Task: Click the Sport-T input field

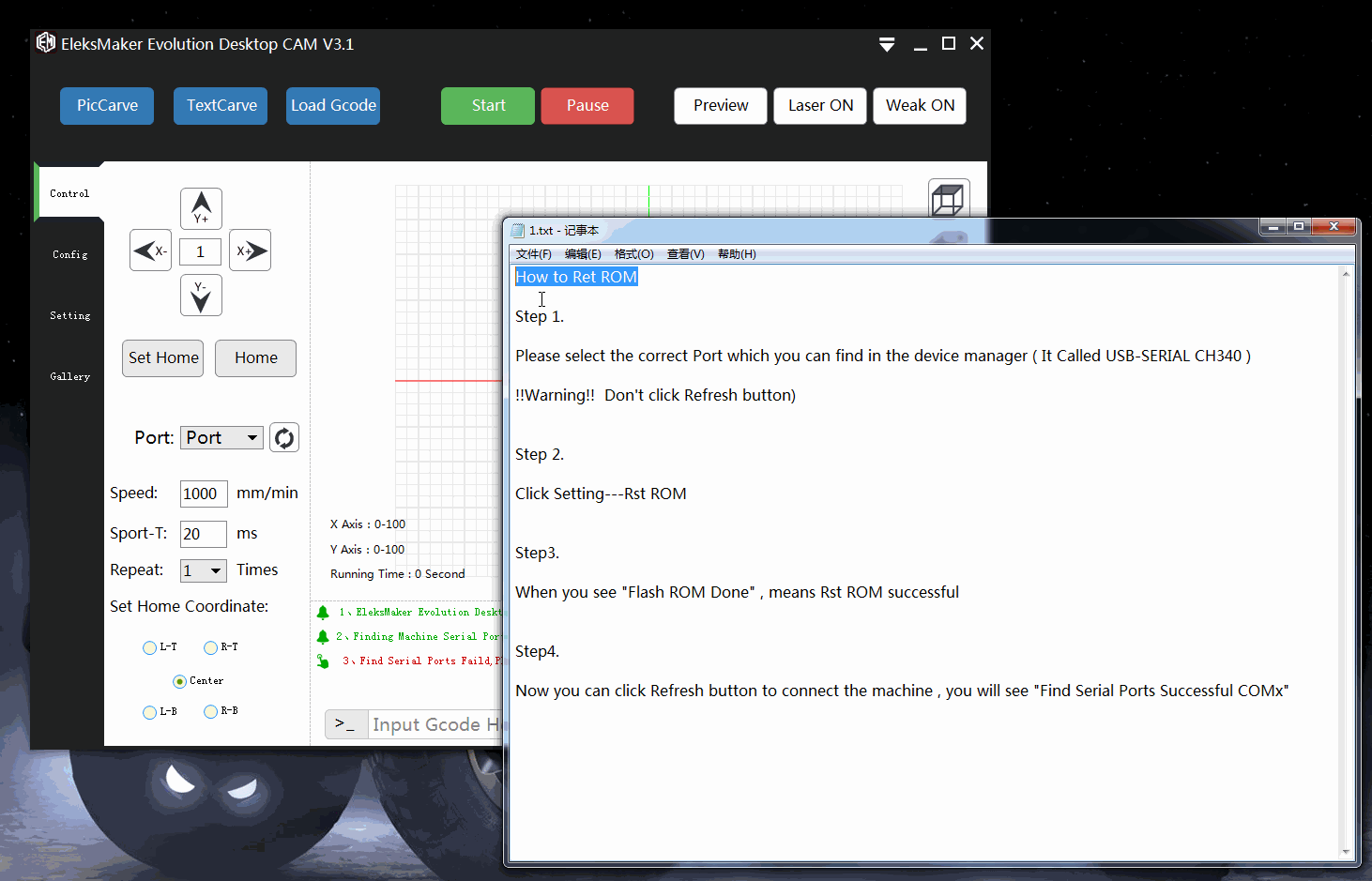Action: click(x=204, y=534)
